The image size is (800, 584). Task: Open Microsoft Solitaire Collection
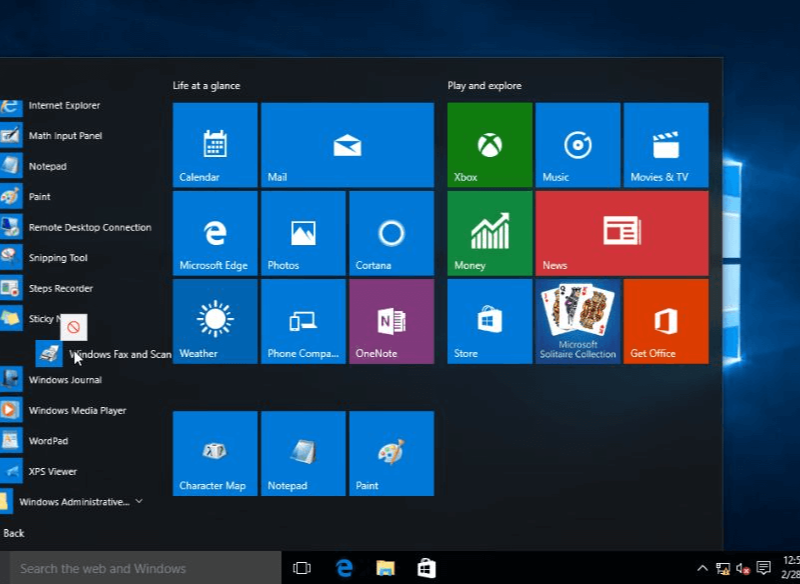coord(578,320)
